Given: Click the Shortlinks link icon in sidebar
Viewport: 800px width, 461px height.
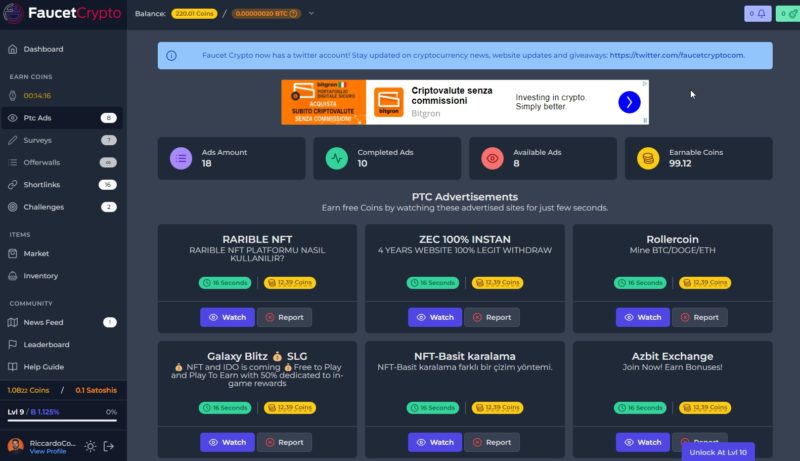Looking at the screenshot, I should coord(12,185).
